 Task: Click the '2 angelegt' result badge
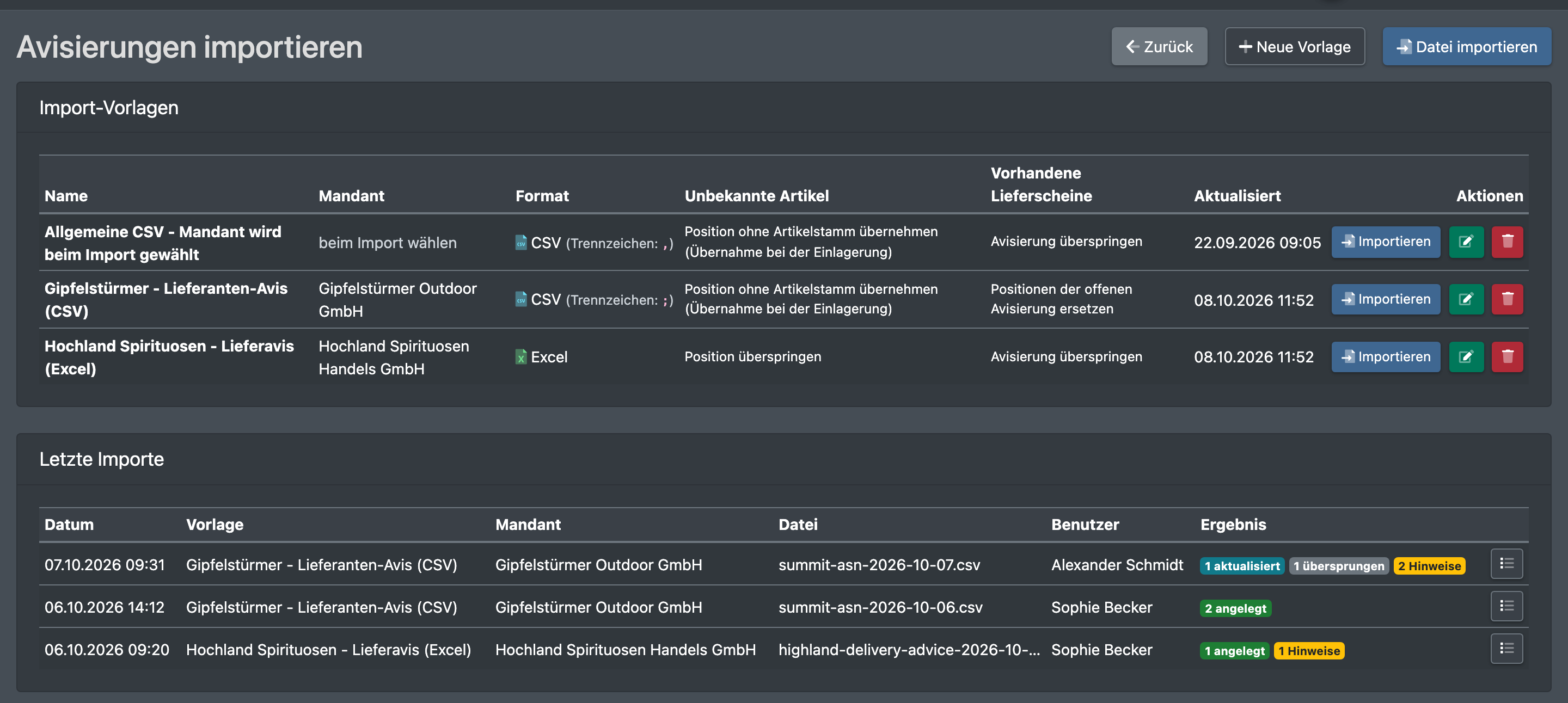[x=1235, y=609]
